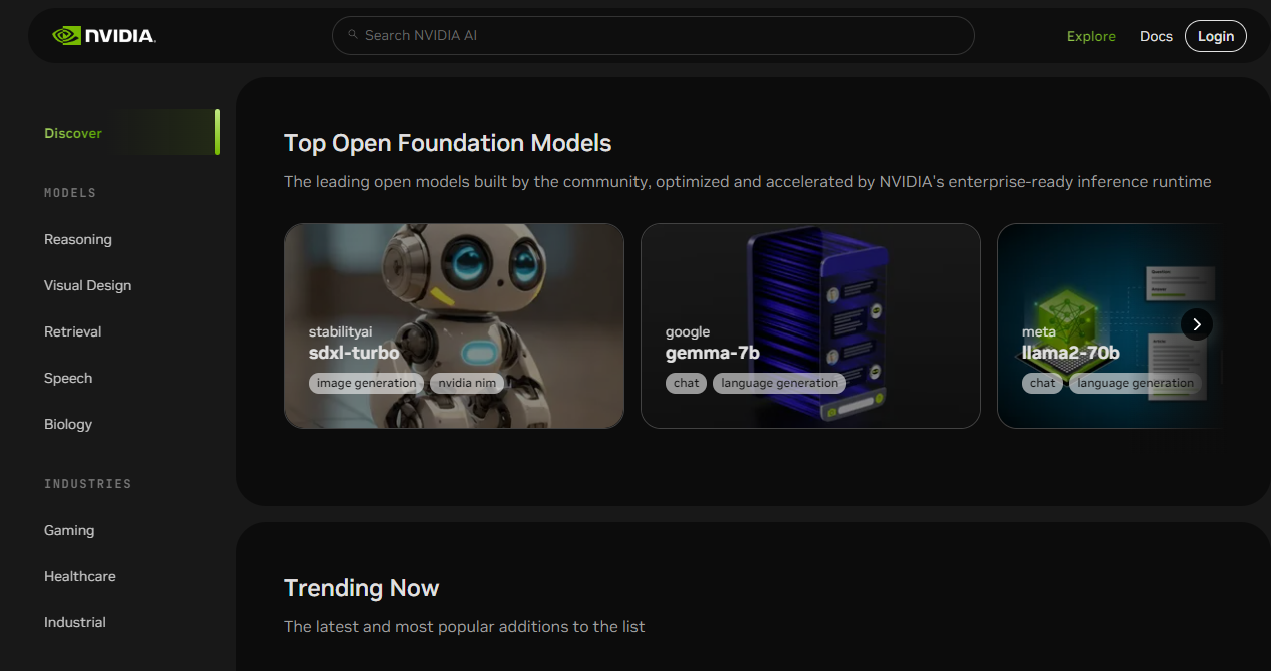Open the Gaming industry page
The height and width of the screenshot is (672, 1272).
[x=69, y=530]
